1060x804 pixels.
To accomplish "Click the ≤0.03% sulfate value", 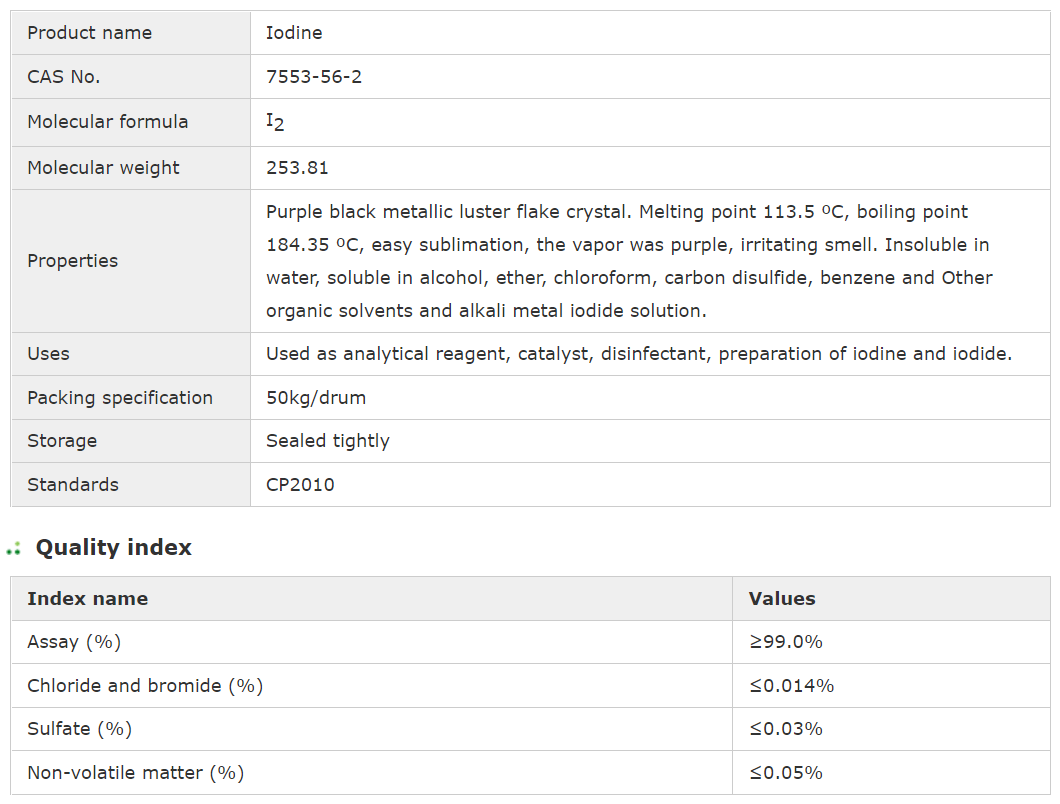I will pyautogui.click(x=785, y=729).
